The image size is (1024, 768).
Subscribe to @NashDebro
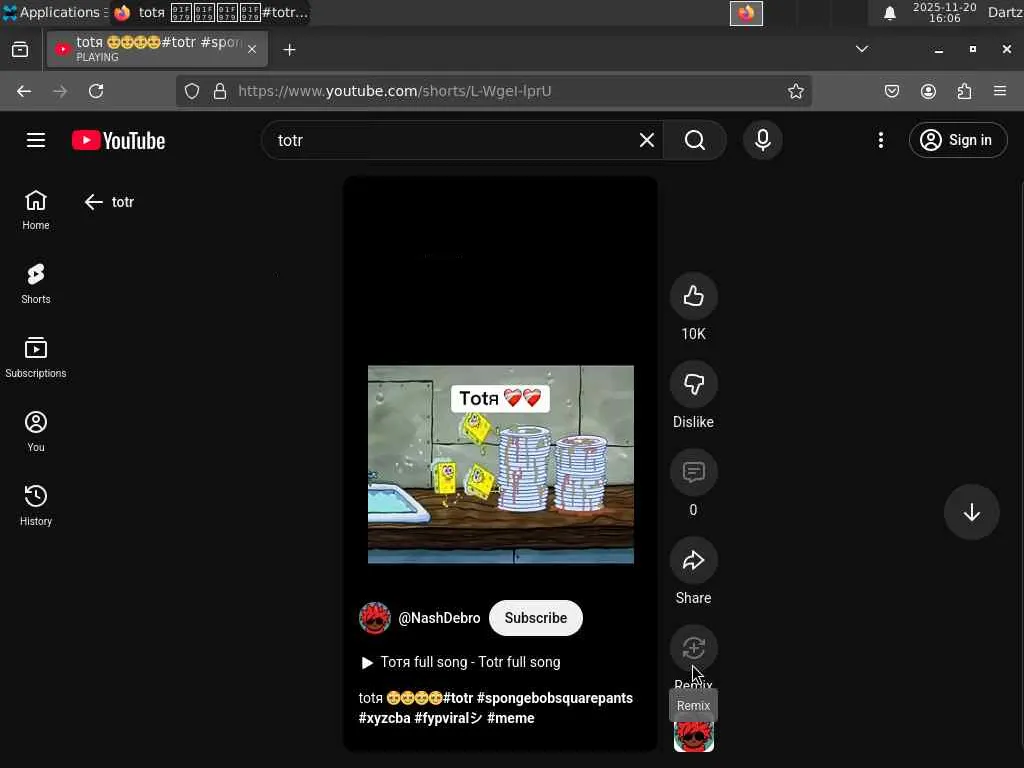(x=536, y=618)
